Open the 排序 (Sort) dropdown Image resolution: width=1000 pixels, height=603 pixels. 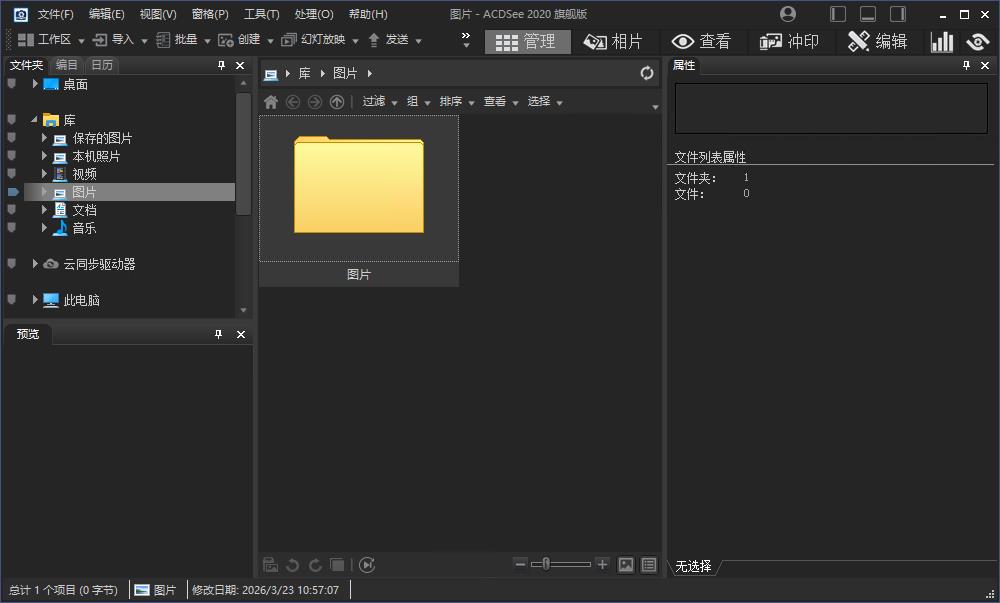tap(453, 101)
